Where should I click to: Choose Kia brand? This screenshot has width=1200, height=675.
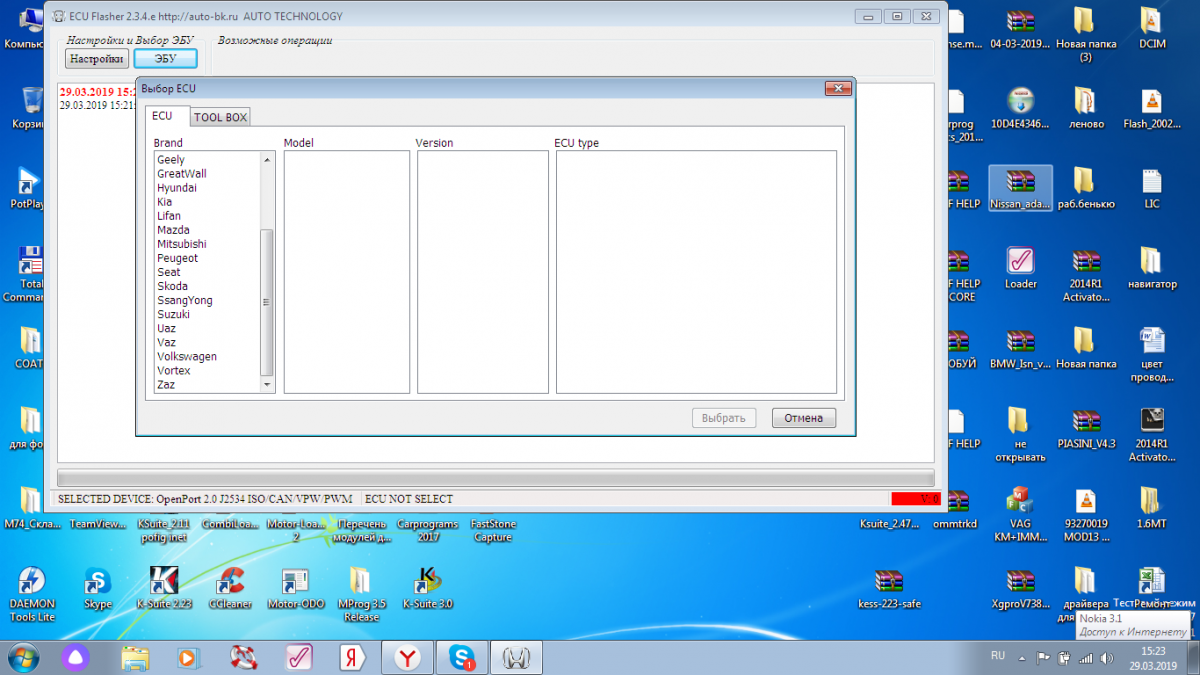click(x=165, y=202)
